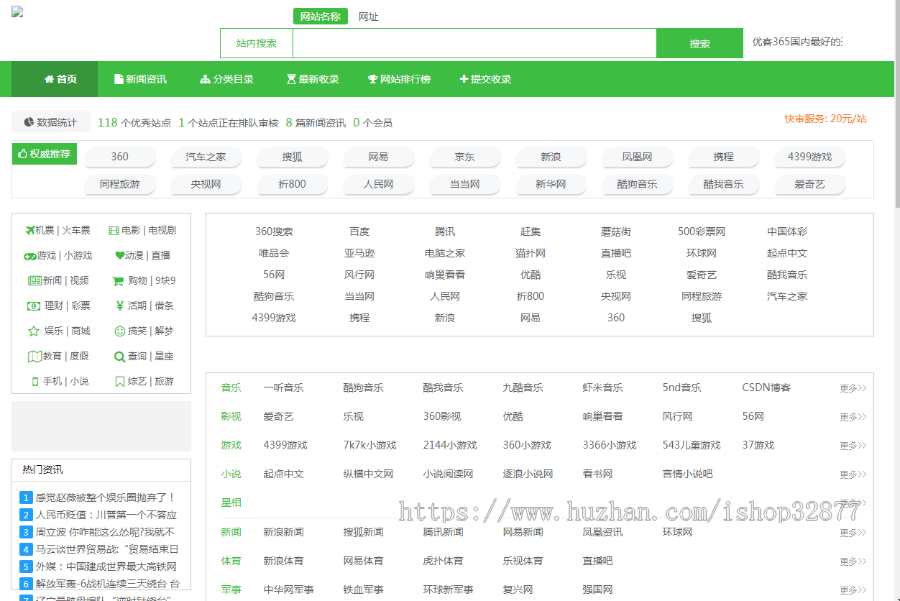The height and width of the screenshot is (601, 900).
Task: Click the heart icon beside 动漫 | 直播
Action: 119,255
